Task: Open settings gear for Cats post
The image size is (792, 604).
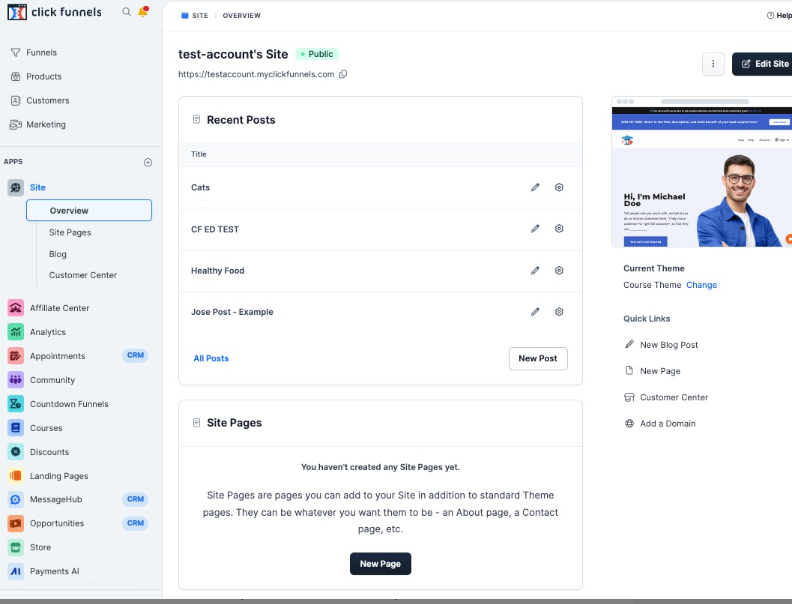Action: point(559,187)
